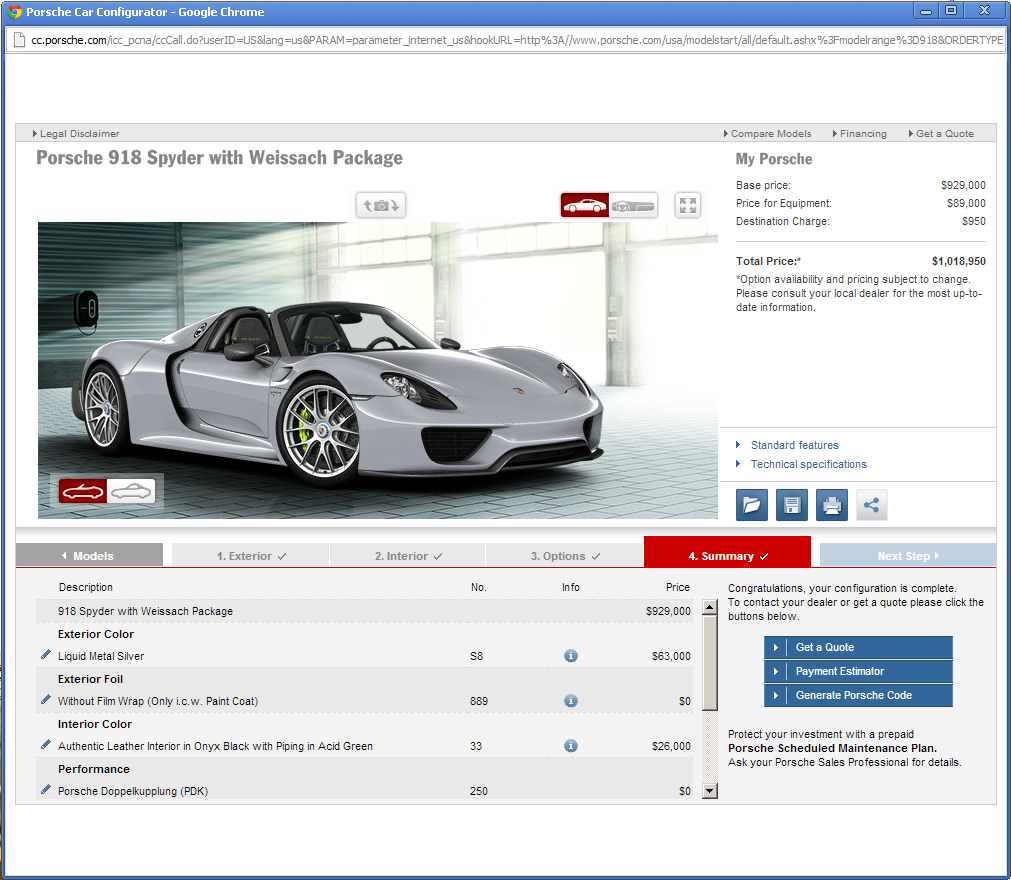The image size is (1011, 880).
Task: Show info for Leather Interior Onyx Black
Action: coord(571,746)
